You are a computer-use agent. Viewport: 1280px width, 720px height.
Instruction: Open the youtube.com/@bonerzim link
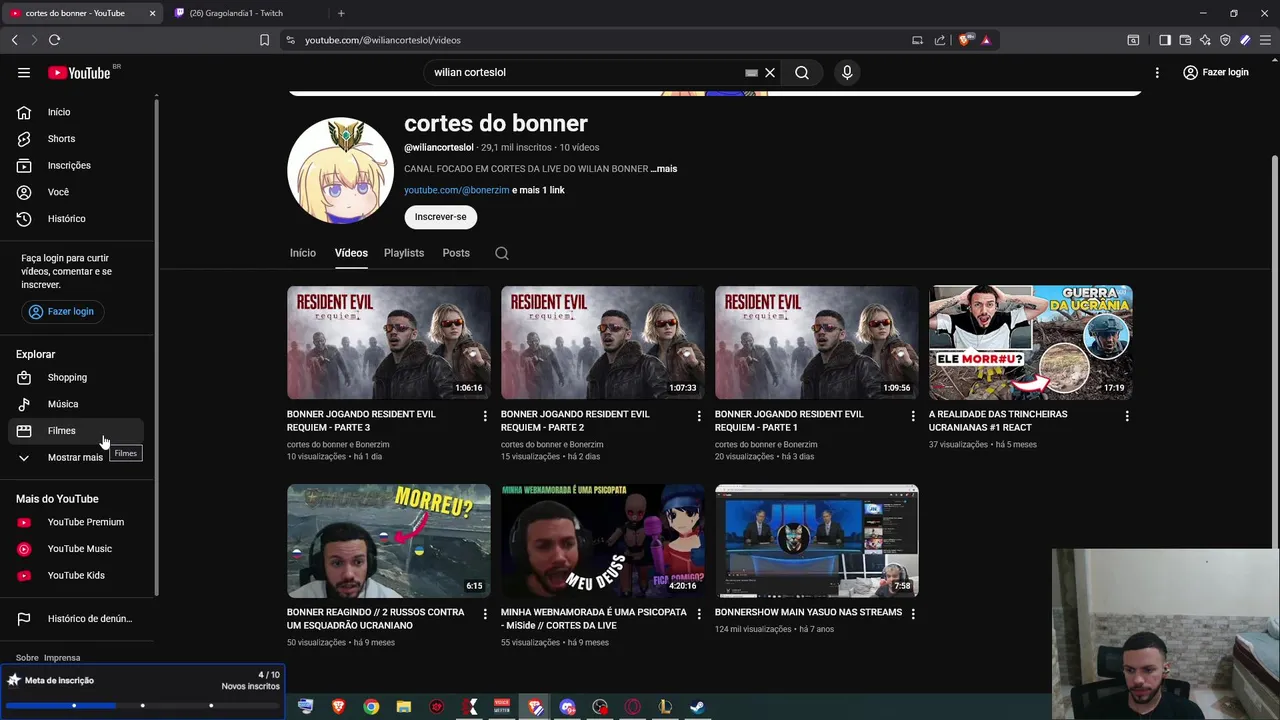pyautogui.click(x=457, y=190)
